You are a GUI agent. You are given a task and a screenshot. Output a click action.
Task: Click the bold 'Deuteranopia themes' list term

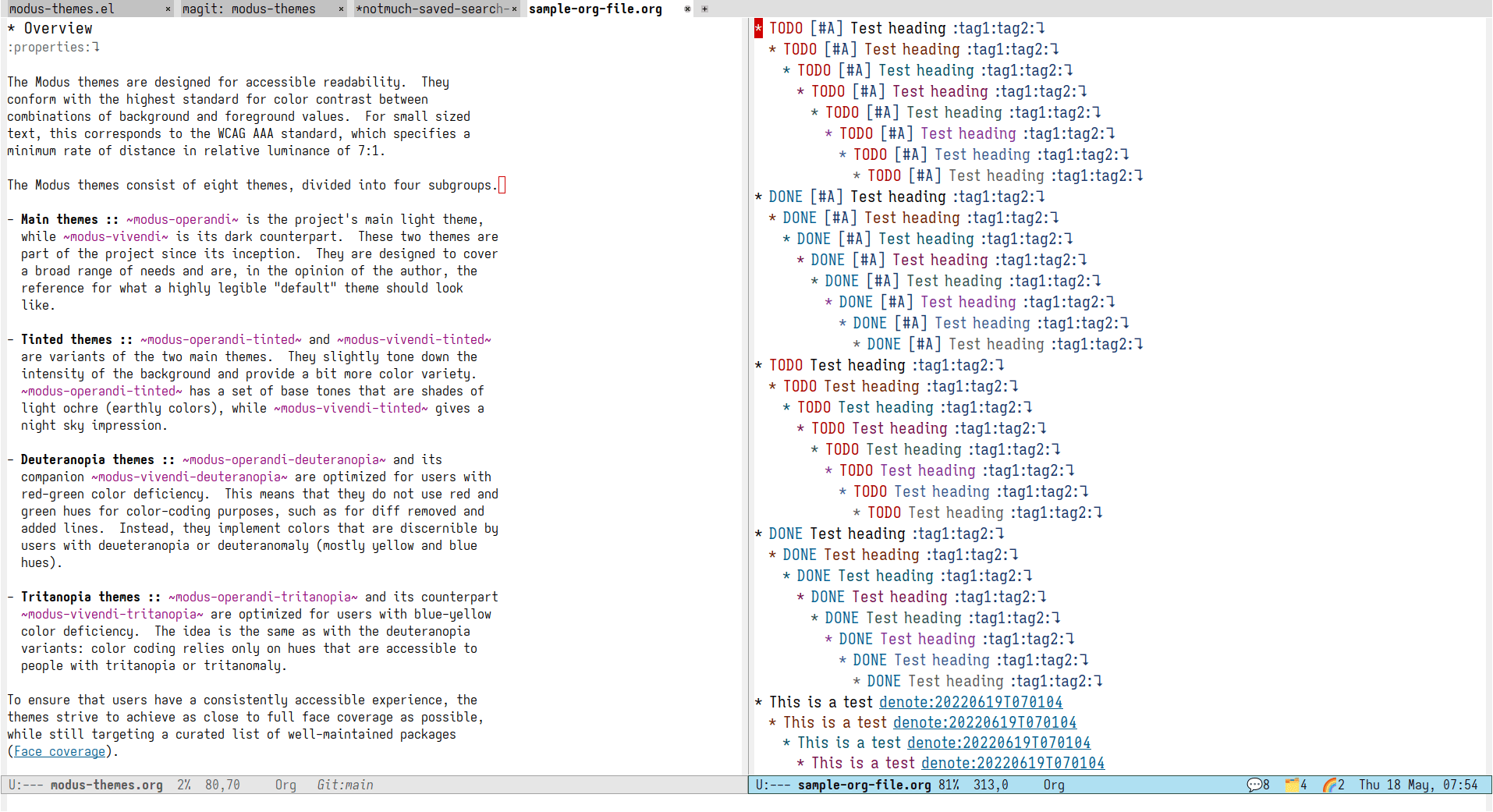[x=87, y=459]
